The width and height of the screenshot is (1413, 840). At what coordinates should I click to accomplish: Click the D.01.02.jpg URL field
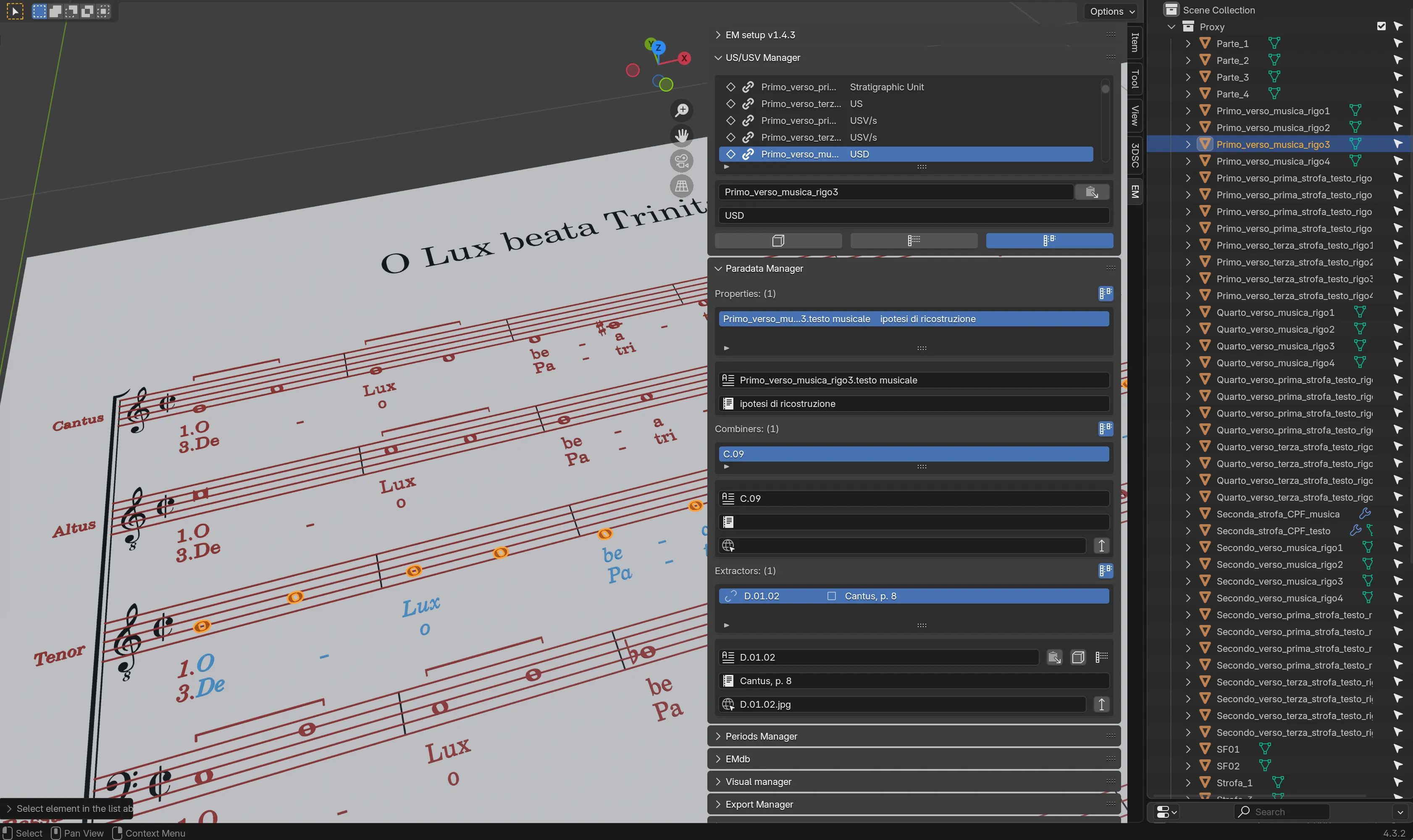coord(902,704)
